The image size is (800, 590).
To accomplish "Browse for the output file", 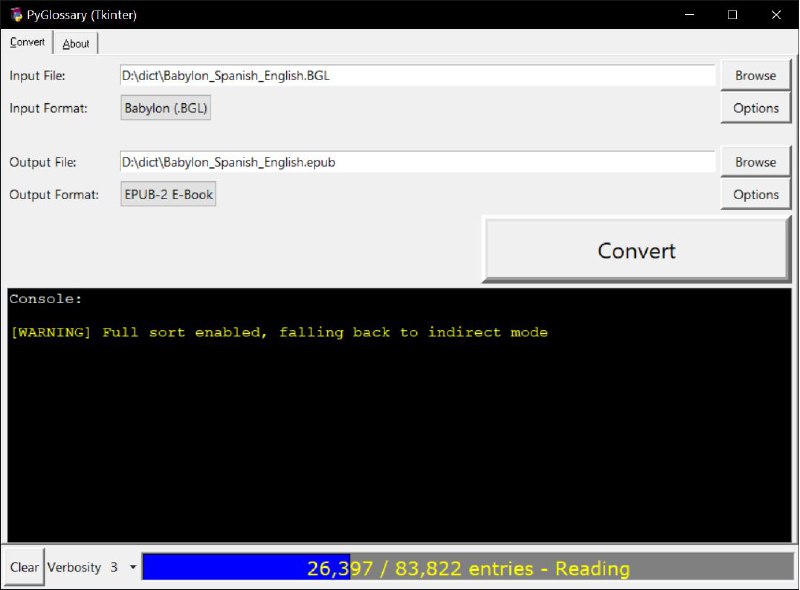I will coord(755,162).
